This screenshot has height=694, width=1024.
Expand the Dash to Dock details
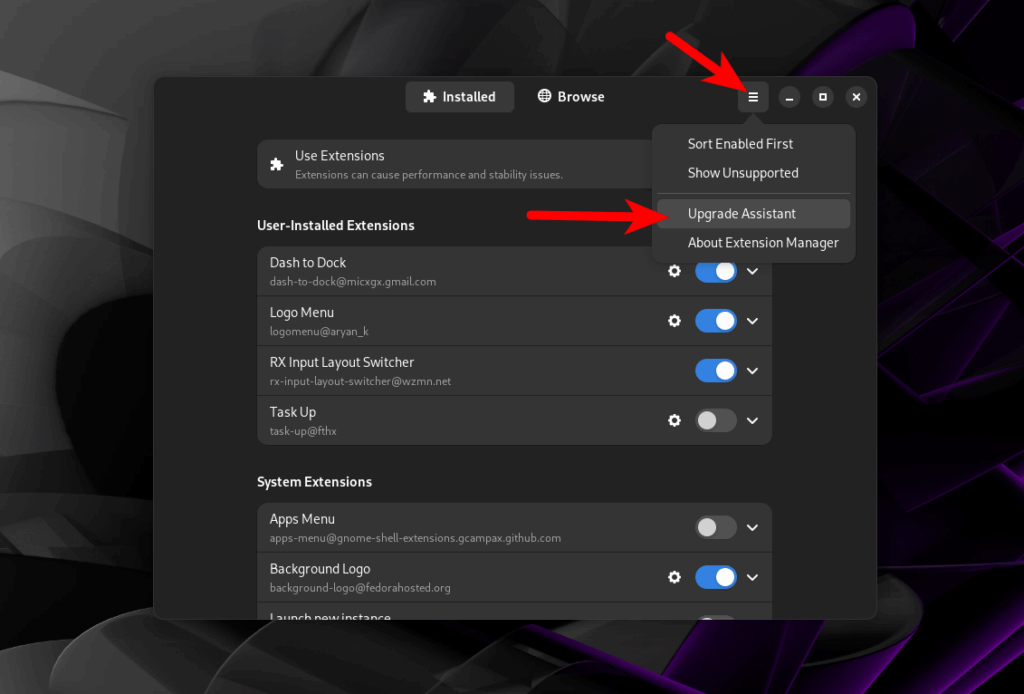(753, 271)
